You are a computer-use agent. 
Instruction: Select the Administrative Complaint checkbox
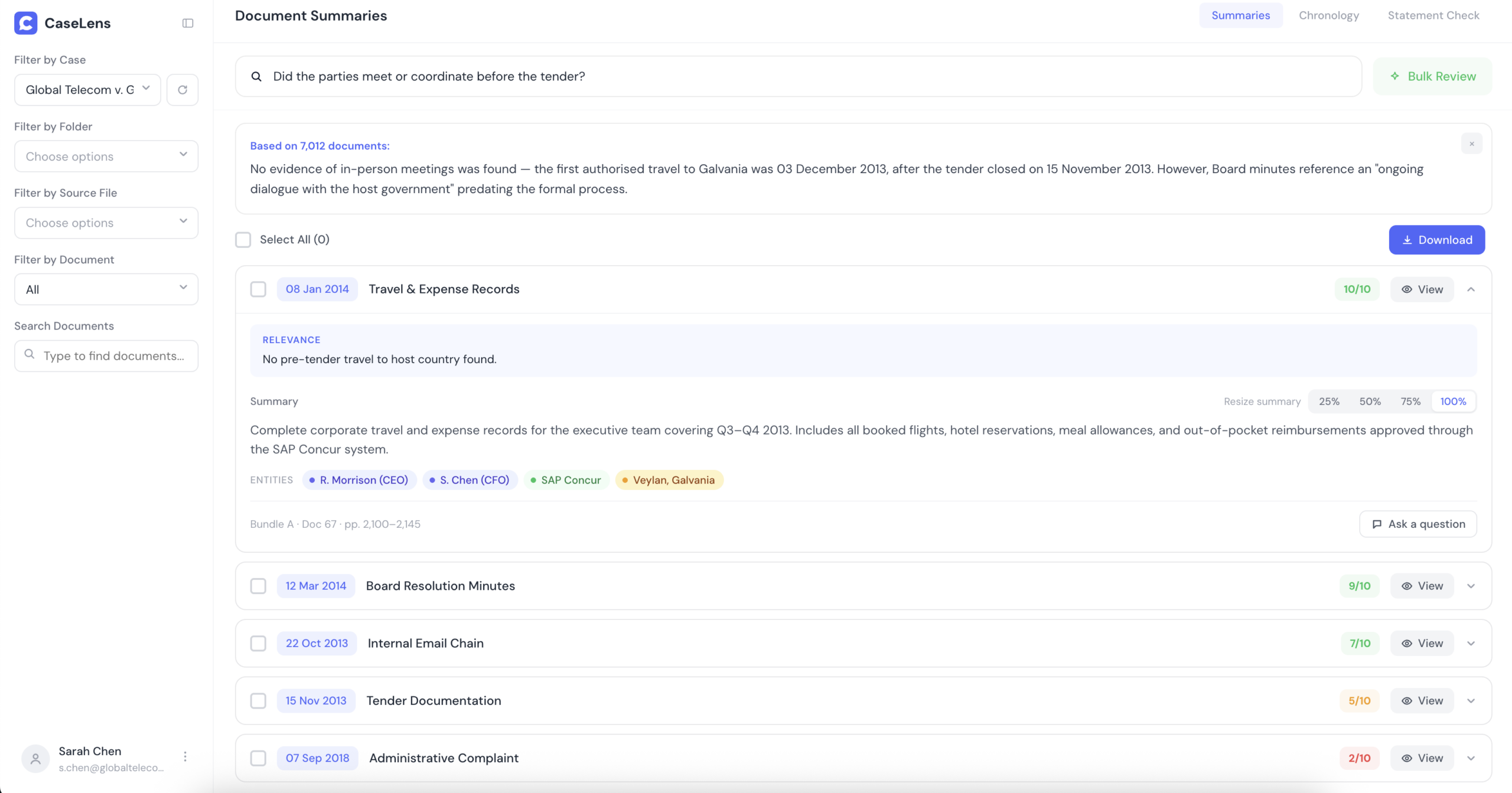[x=258, y=758]
